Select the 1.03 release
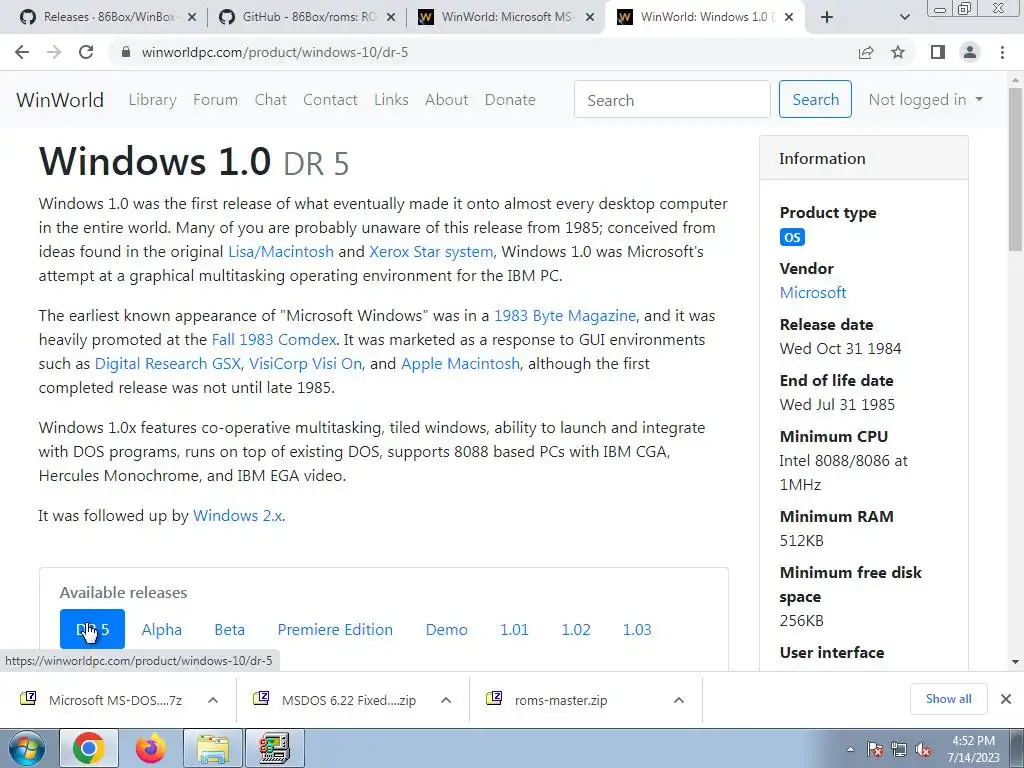 click(x=637, y=630)
